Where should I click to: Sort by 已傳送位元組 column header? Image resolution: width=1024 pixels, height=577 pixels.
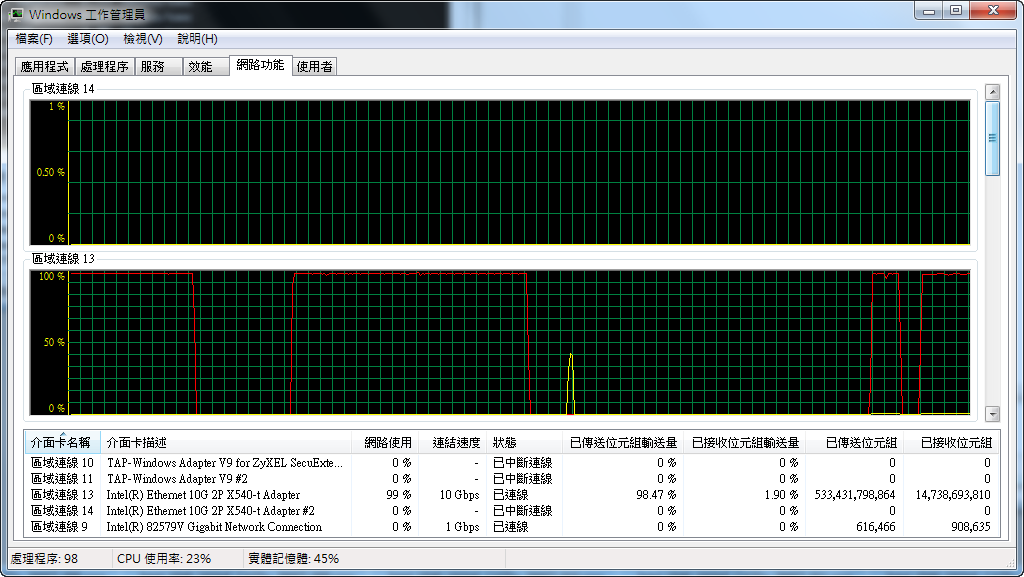854,443
